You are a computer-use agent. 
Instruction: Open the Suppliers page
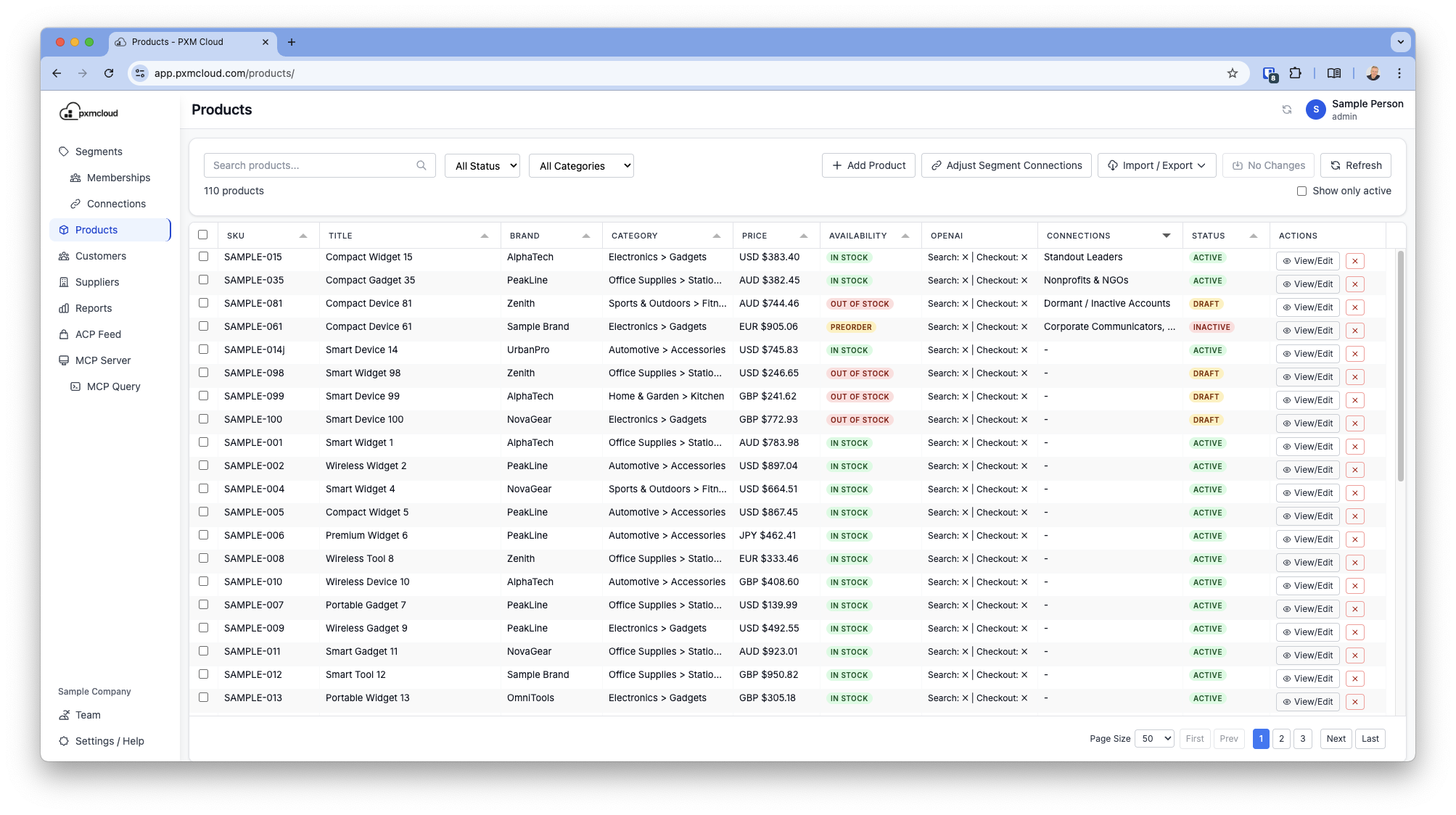coord(96,281)
